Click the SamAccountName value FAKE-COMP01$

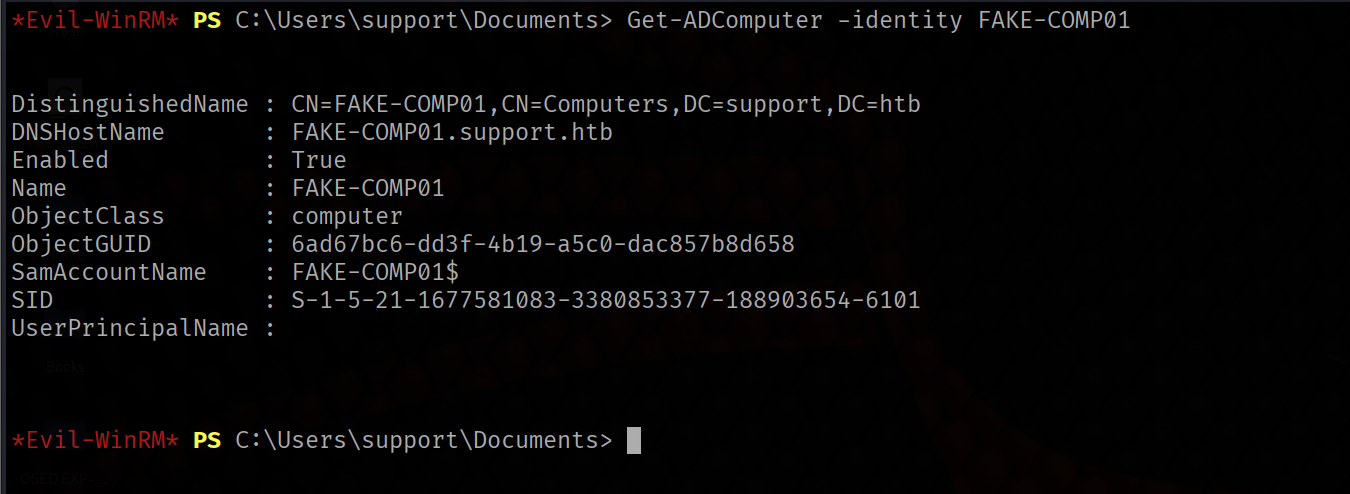click(375, 272)
